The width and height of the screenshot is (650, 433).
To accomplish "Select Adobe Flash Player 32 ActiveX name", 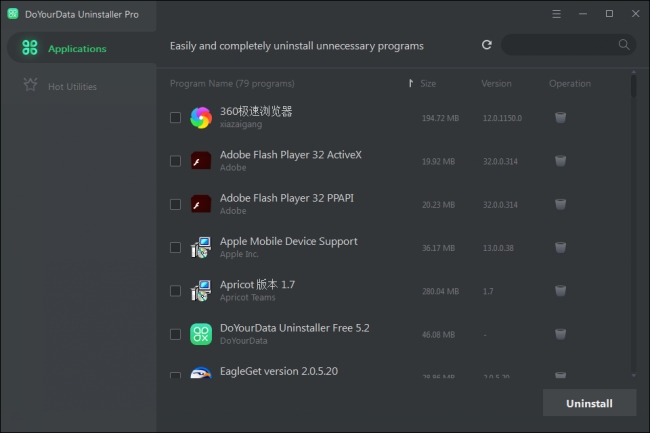I will click(291, 155).
